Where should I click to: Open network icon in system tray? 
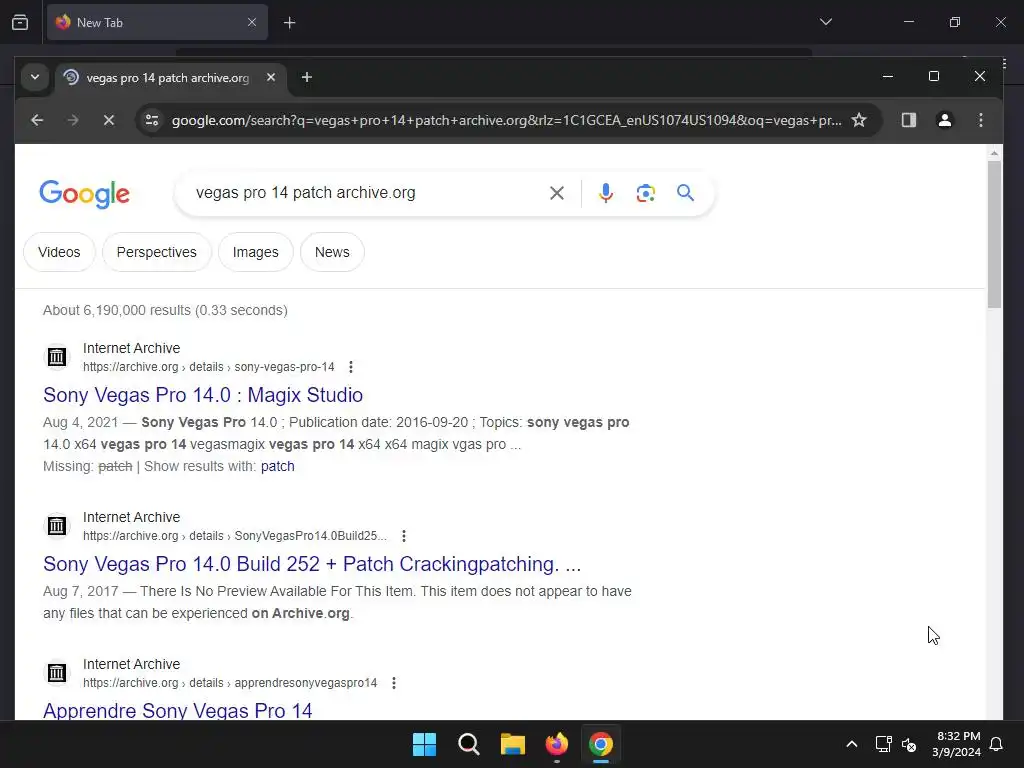pos(884,744)
